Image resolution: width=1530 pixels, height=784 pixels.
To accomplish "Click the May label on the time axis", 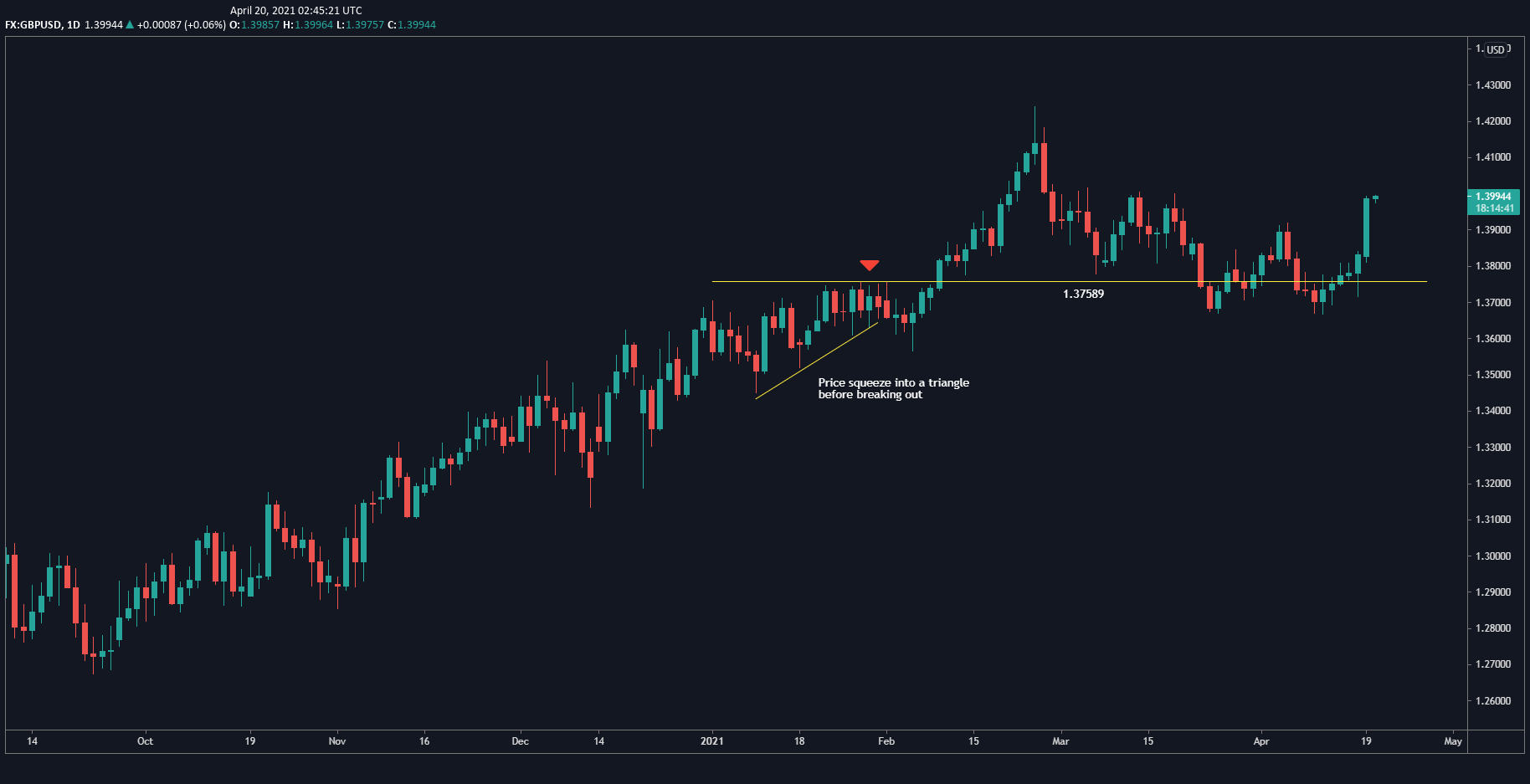I will click(1452, 741).
